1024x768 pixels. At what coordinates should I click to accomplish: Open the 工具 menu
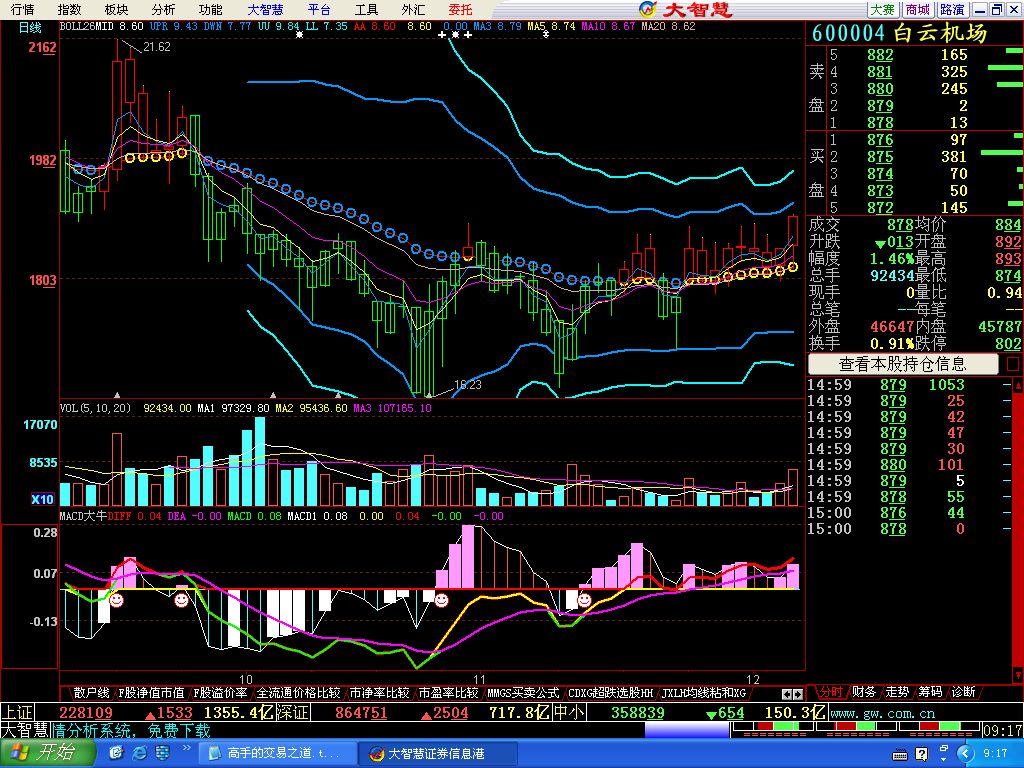point(366,9)
